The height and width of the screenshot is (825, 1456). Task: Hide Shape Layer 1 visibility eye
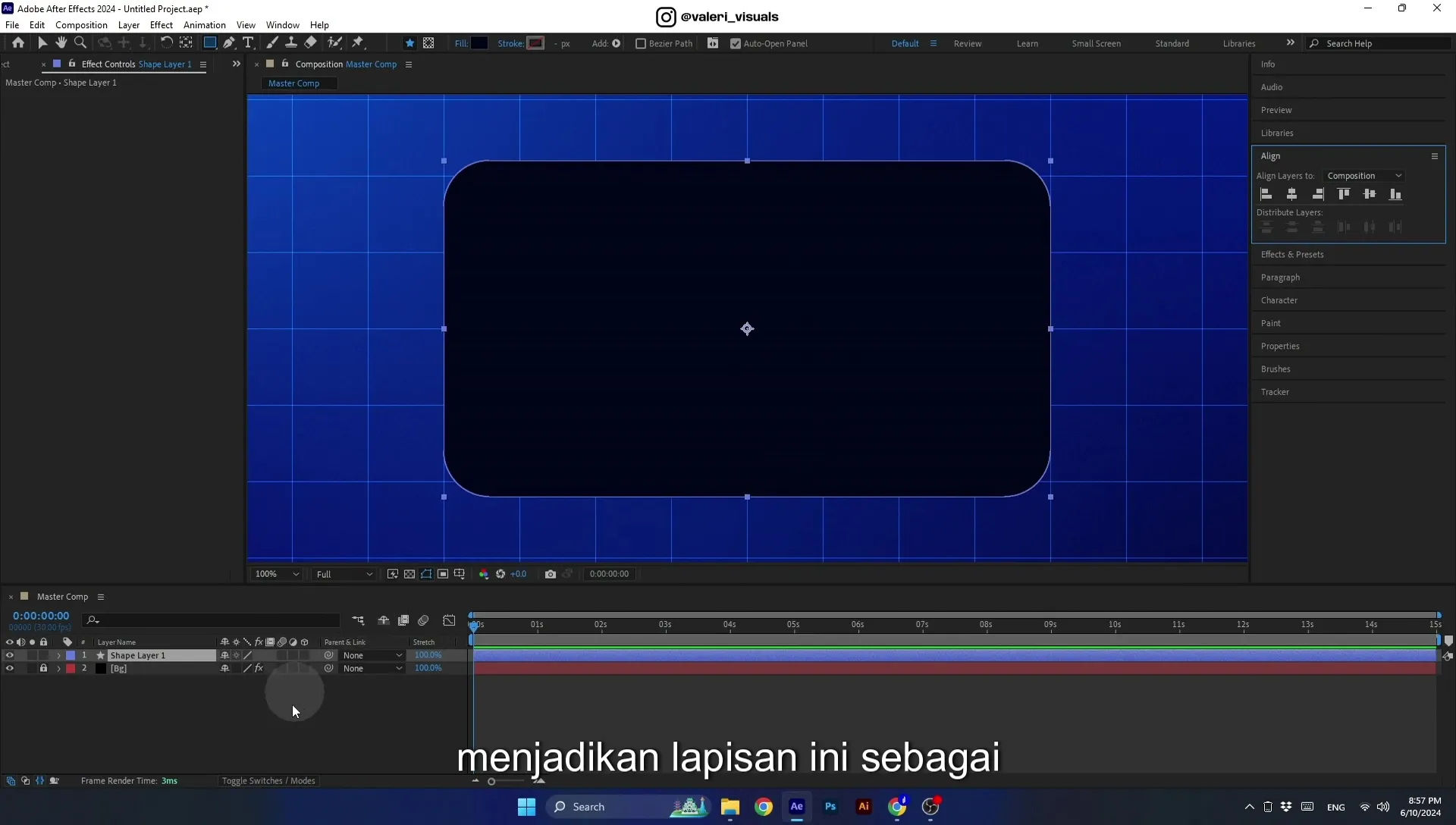9,655
